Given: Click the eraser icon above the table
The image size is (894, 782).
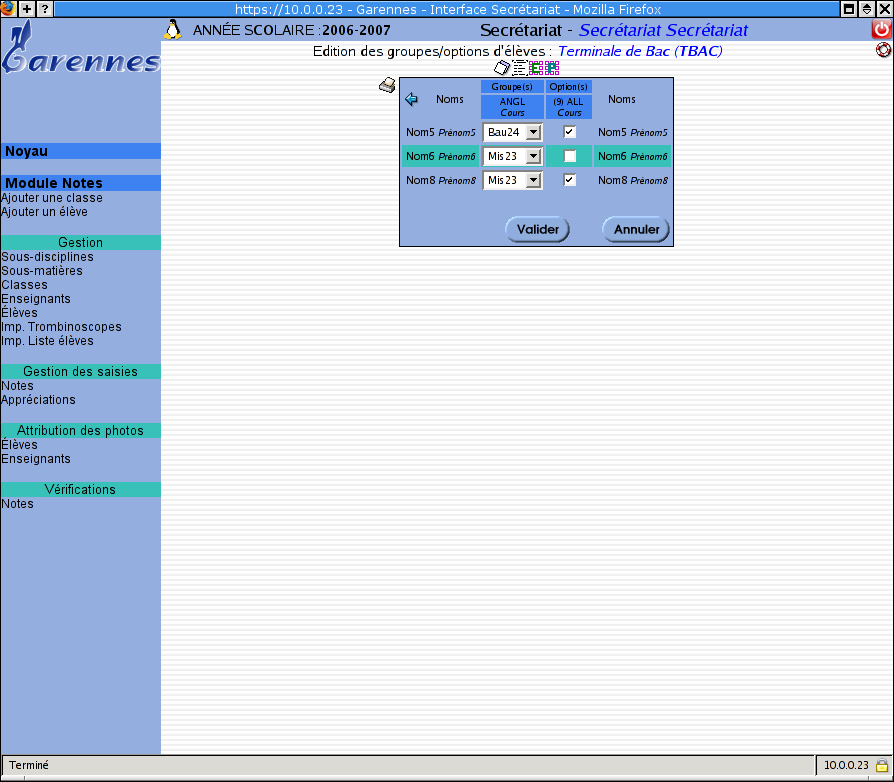Looking at the screenshot, I should (503, 68).
